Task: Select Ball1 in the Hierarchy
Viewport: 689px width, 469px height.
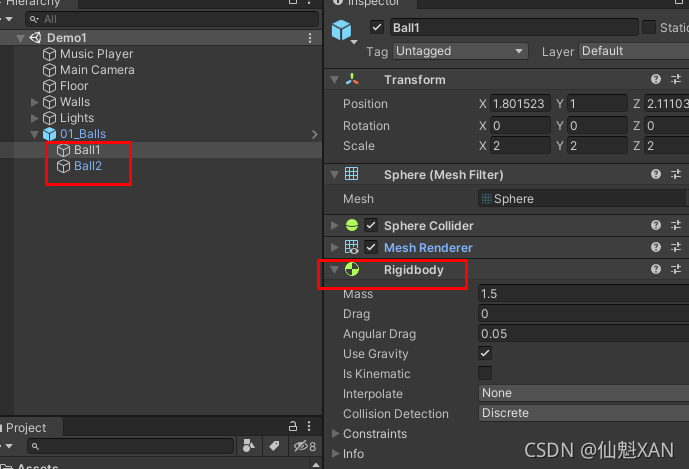Action: pyautogui.click(x=87, y=150)
